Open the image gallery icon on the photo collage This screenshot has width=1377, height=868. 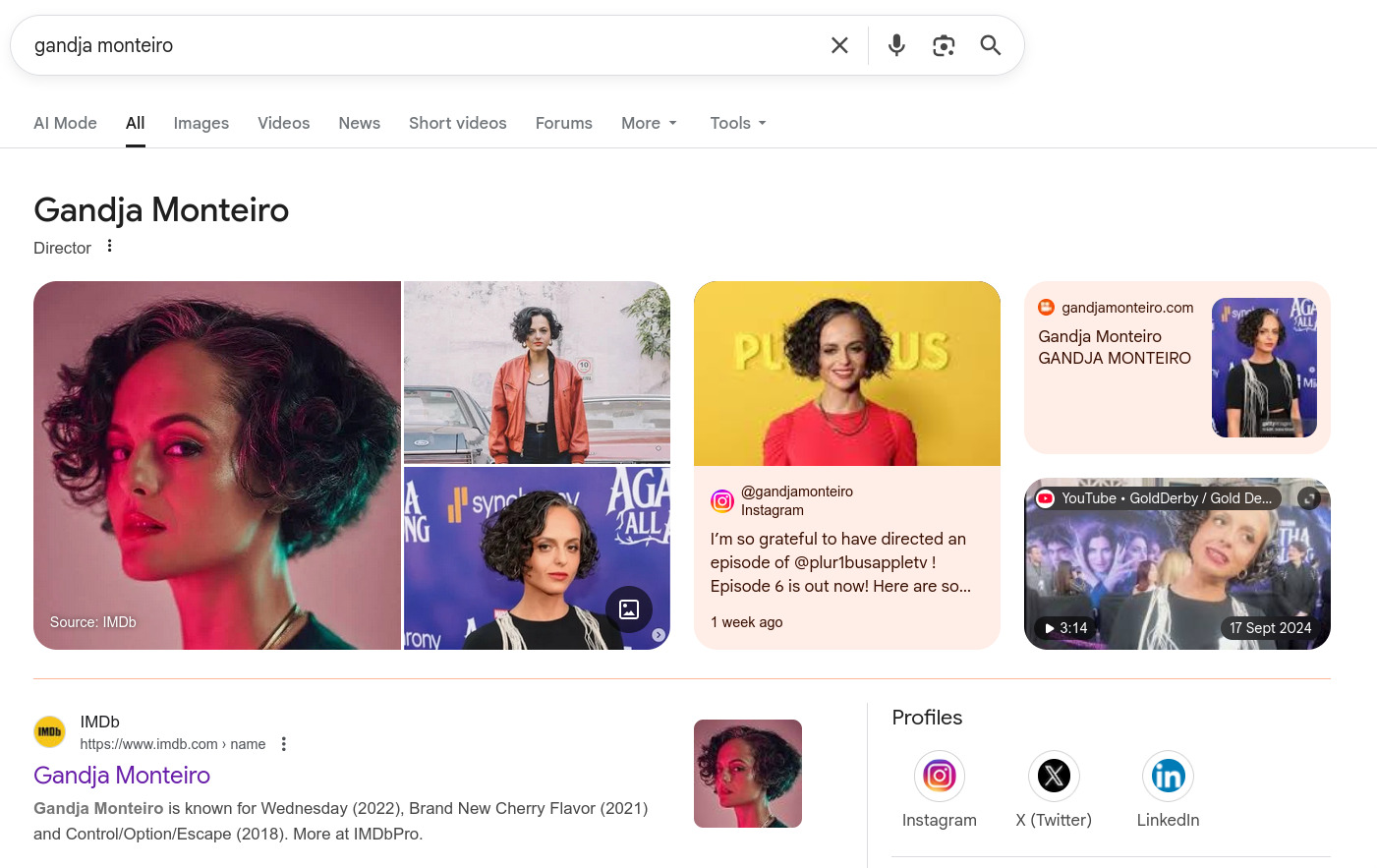[629, 609]
